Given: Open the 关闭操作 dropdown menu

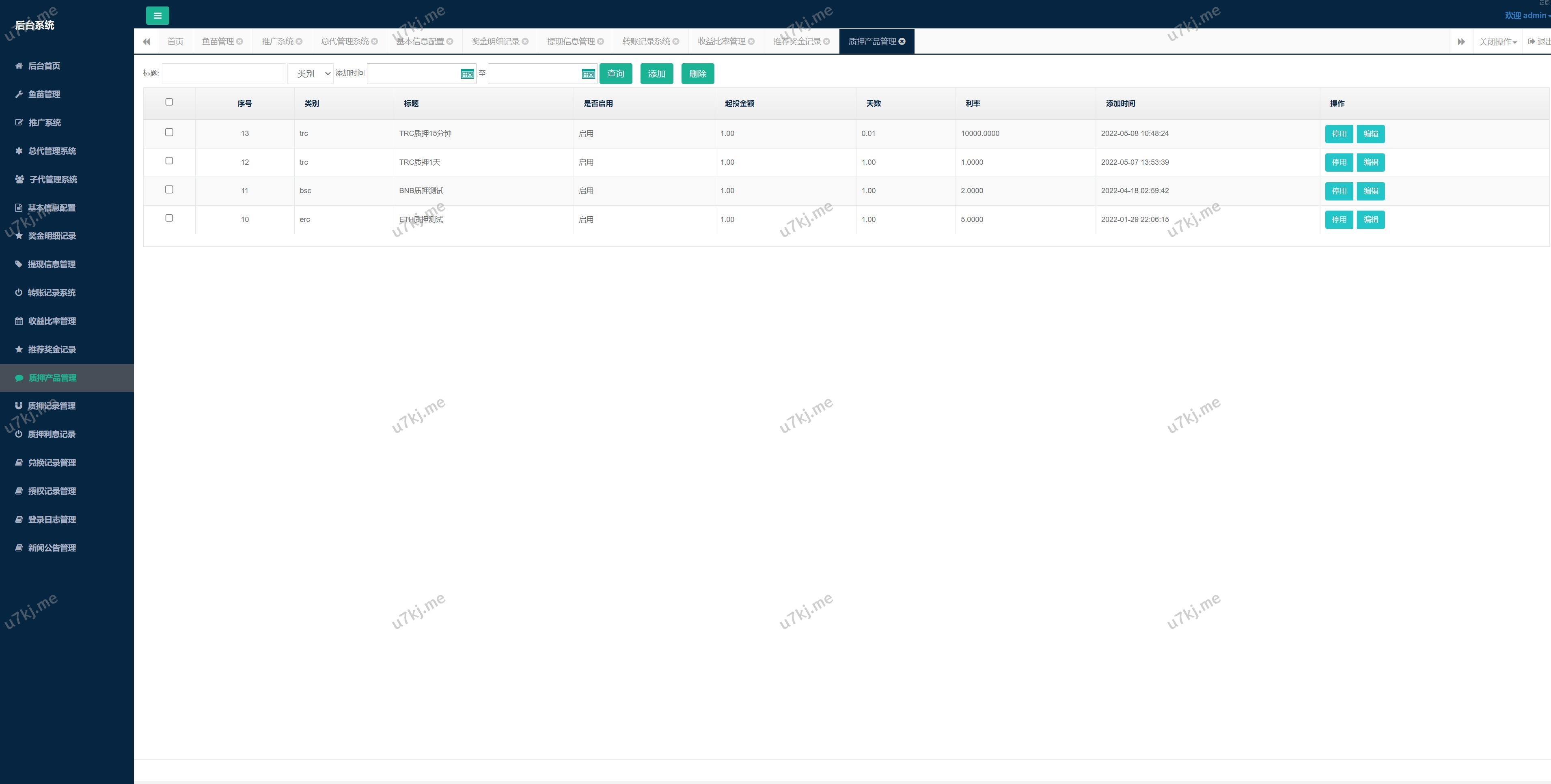Looking at the screenshot, I should tap(1497, 41).
